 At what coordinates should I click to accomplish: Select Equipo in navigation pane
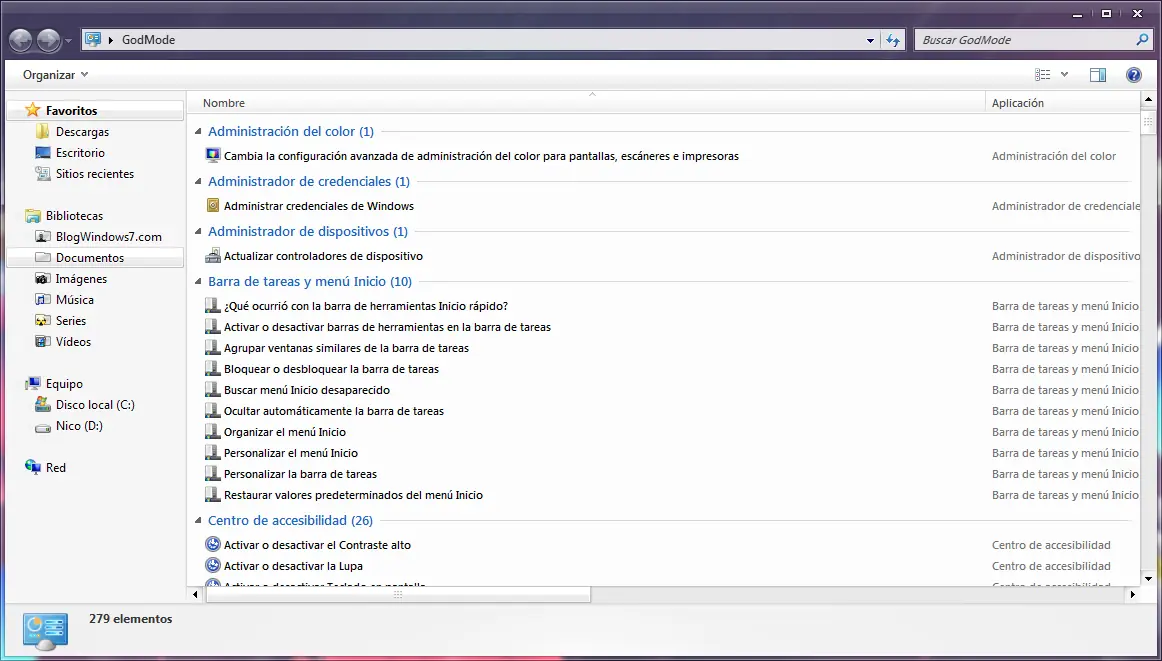[x=64, y=384]
